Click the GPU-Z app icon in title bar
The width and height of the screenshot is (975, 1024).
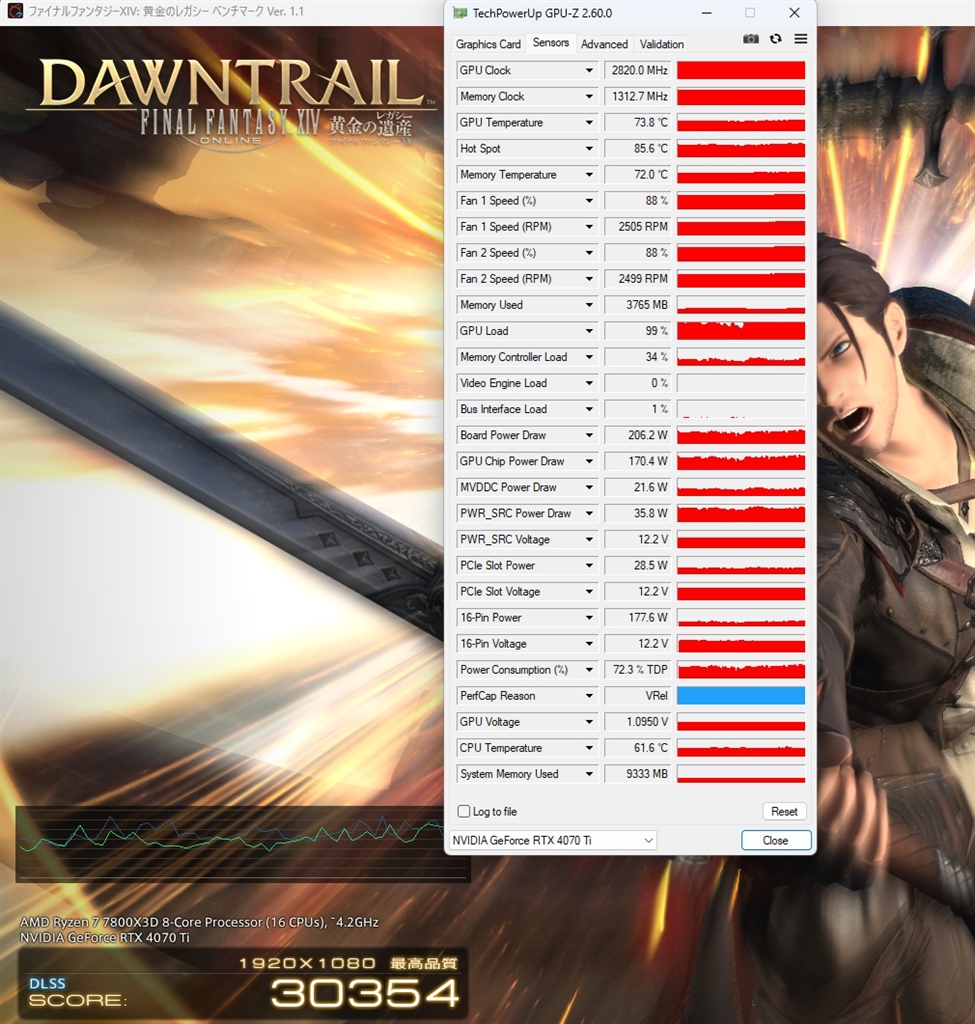click(460, 13)
